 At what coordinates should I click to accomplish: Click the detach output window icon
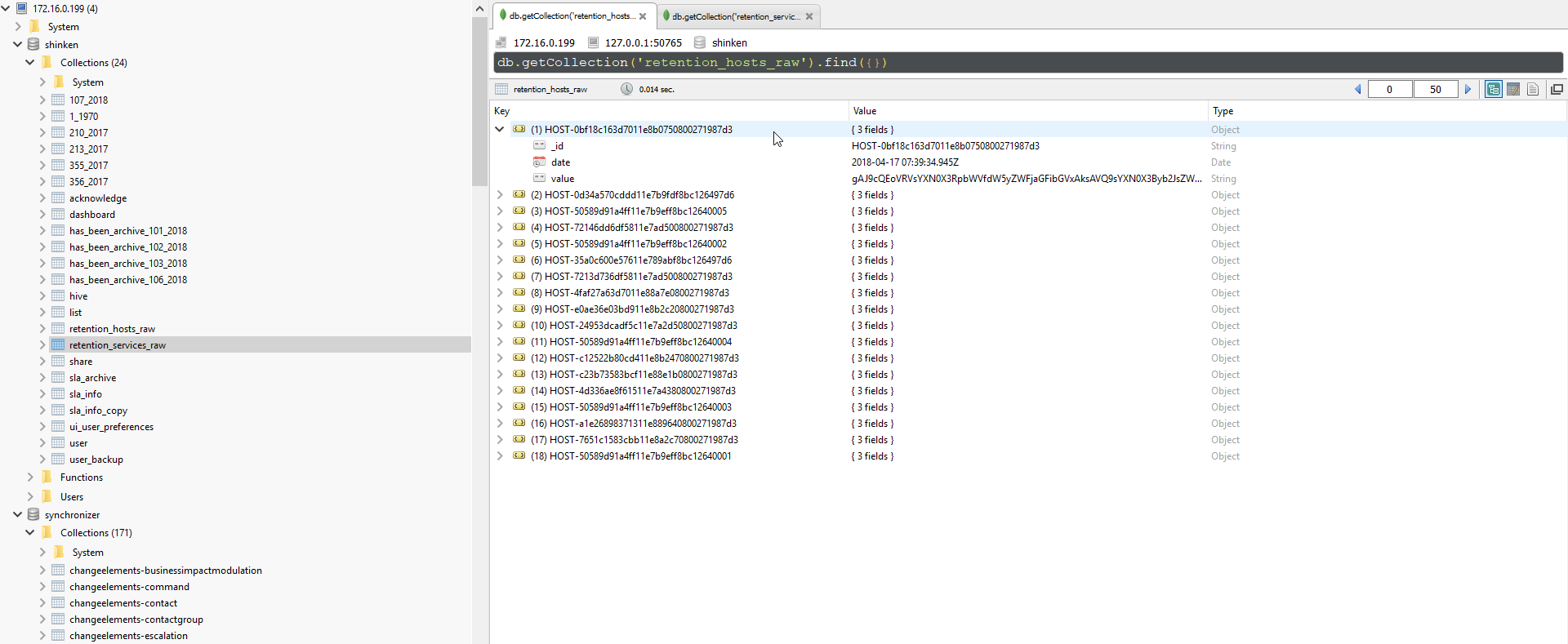click(1557, 89)
